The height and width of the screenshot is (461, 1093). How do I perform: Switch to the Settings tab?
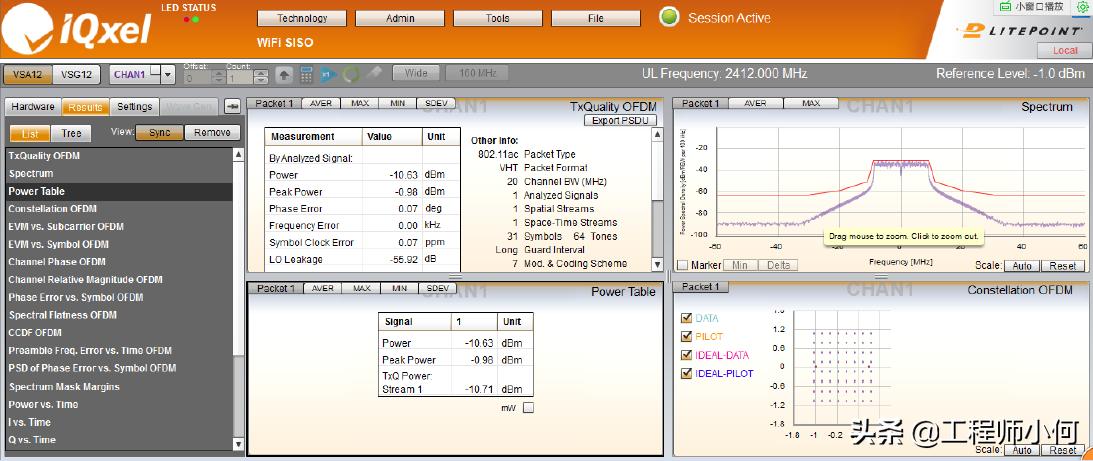point(134,107)
